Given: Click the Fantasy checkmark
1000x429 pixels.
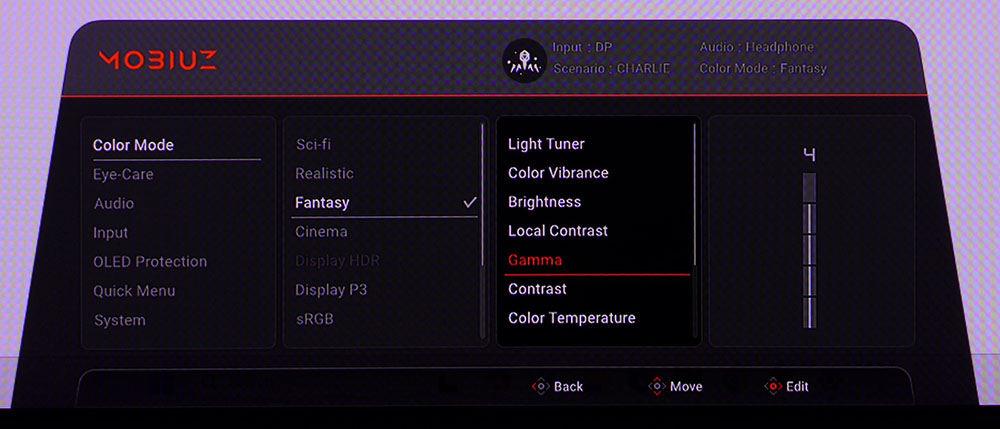Looking at the screenshot, I should point(470,202).
